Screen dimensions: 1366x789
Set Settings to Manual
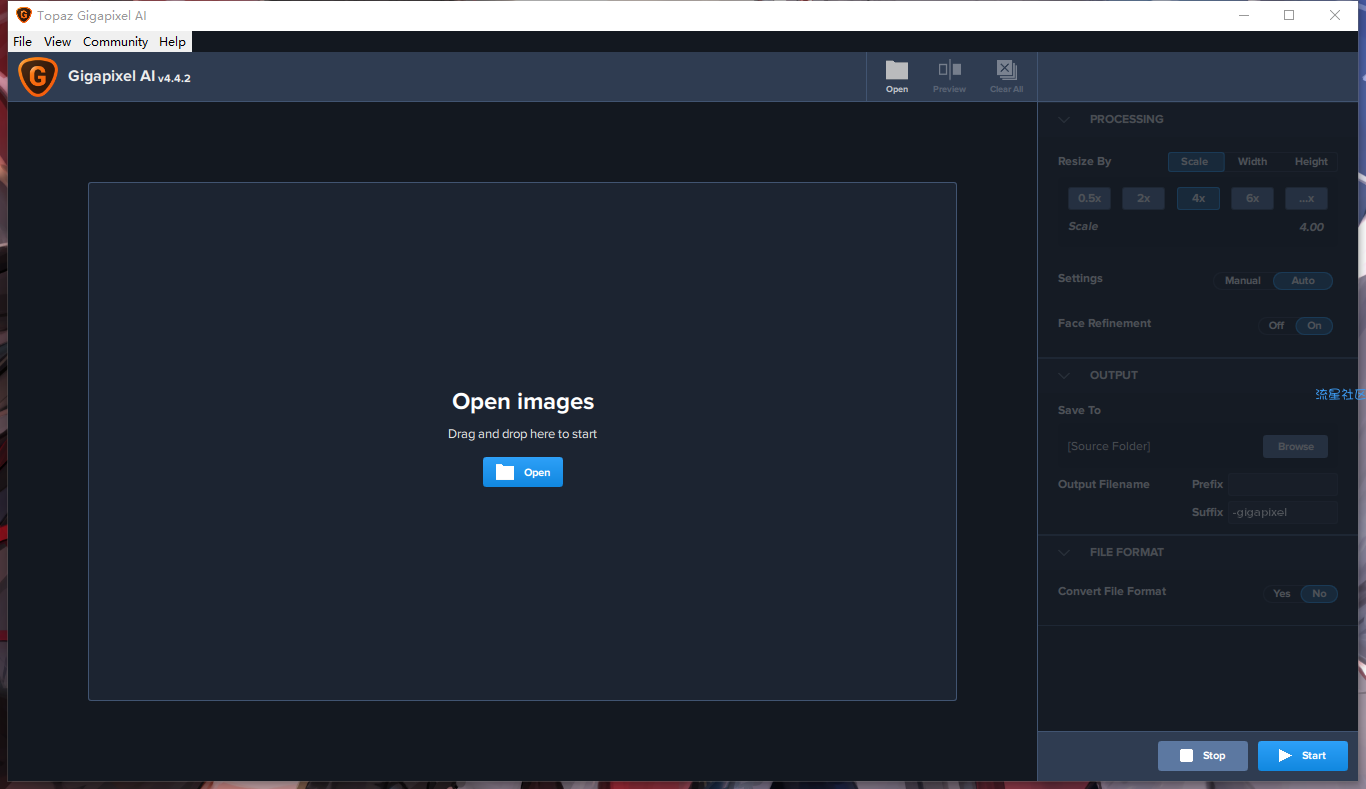[x=1243, y=281]
